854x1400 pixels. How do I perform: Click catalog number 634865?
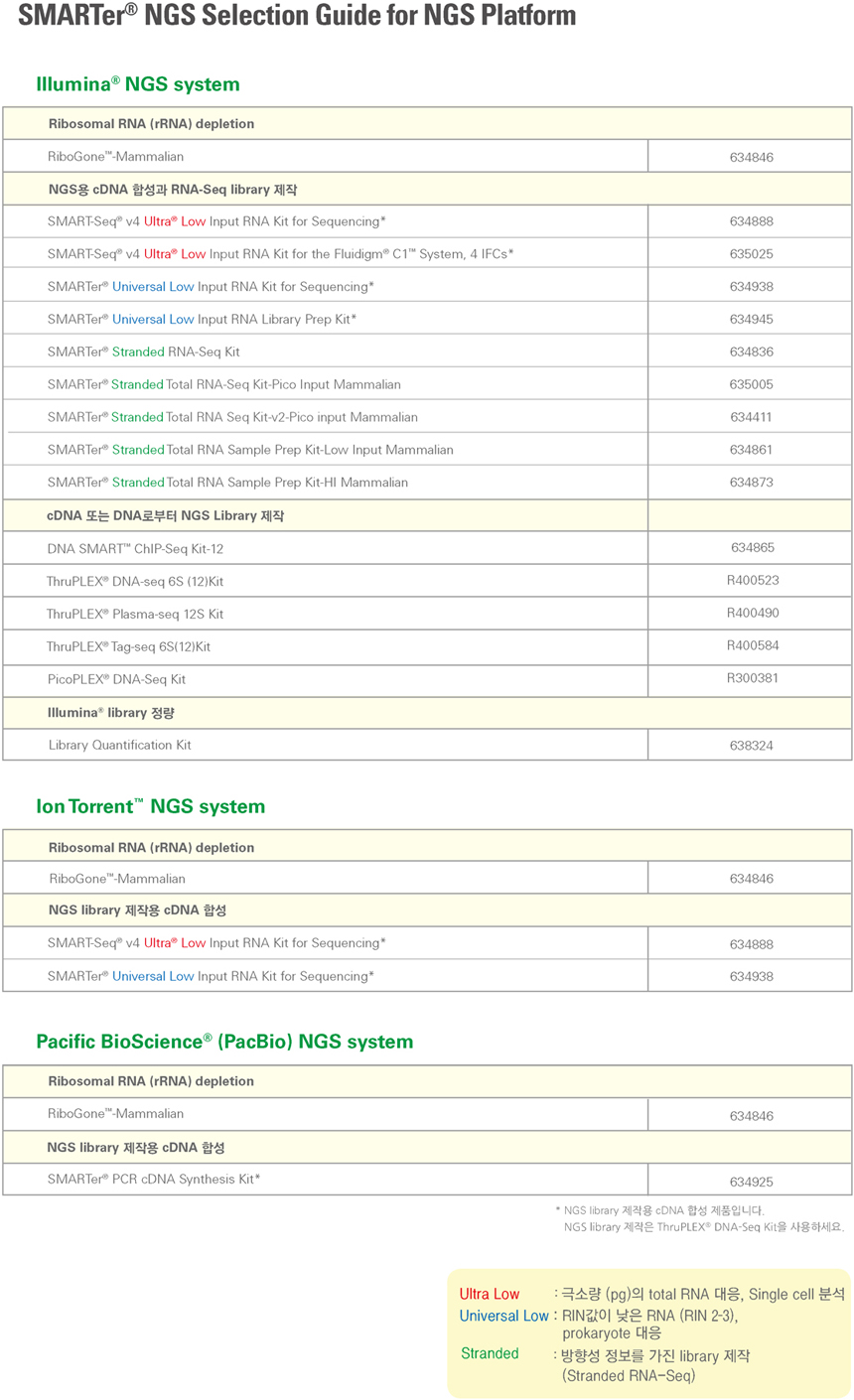[x=752, y=548]
